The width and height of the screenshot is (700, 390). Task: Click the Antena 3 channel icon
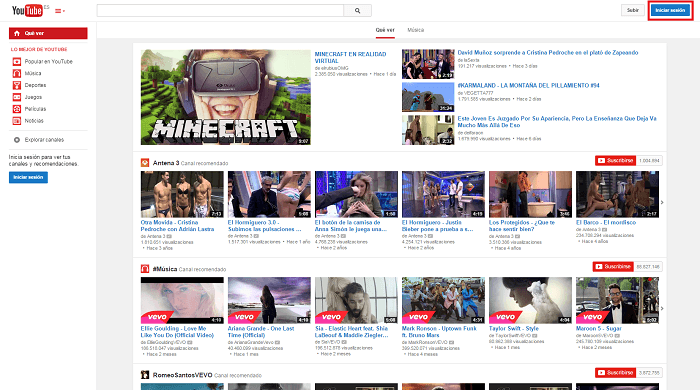[145, 163]
